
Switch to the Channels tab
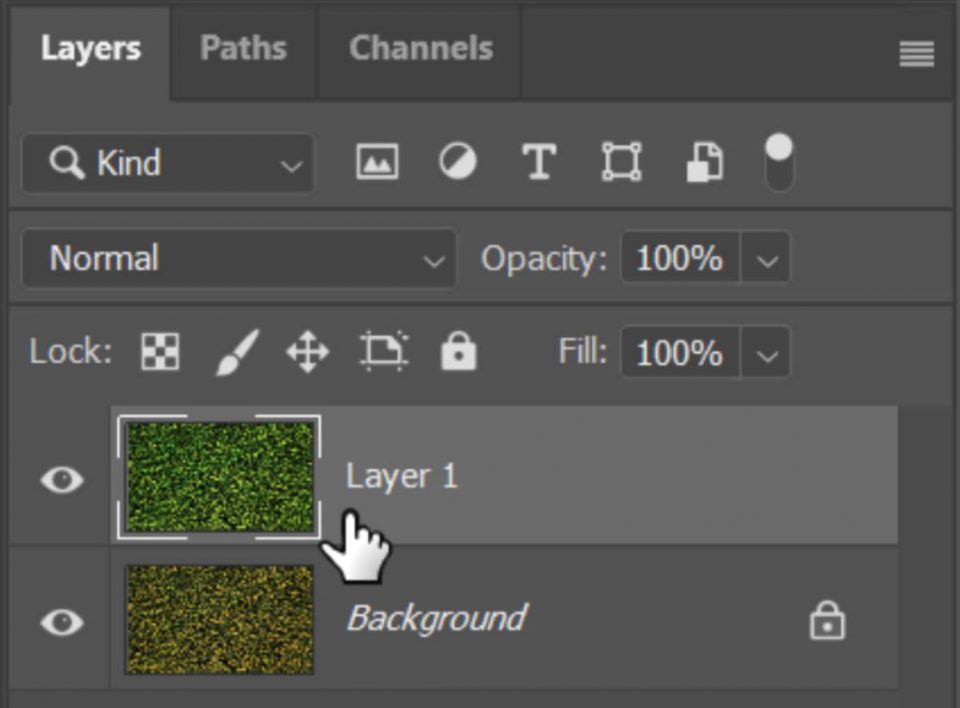pyautogui.click(x=420, y=48)
